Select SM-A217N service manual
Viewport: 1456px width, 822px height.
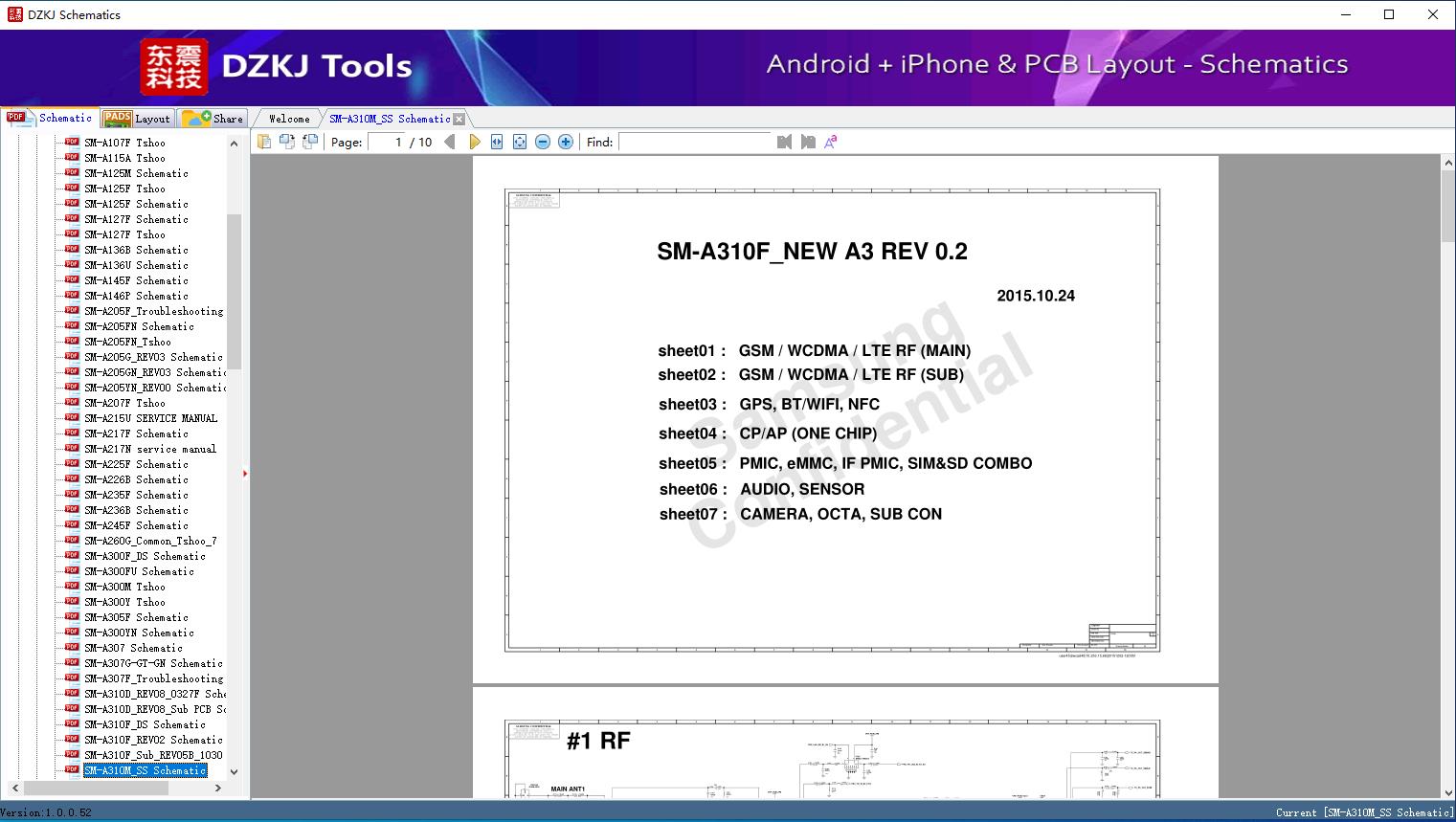click(150, 449)
